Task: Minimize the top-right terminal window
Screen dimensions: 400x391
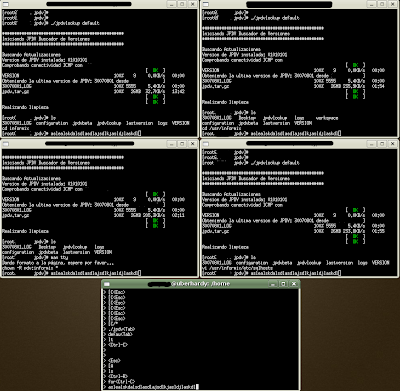Action: [x=371, y=4]
